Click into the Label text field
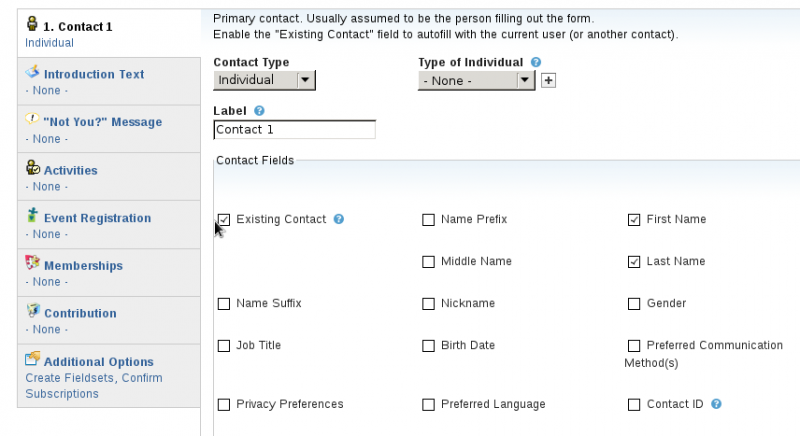The height and width of the screenshot is (436, 800). coord(294,130)
